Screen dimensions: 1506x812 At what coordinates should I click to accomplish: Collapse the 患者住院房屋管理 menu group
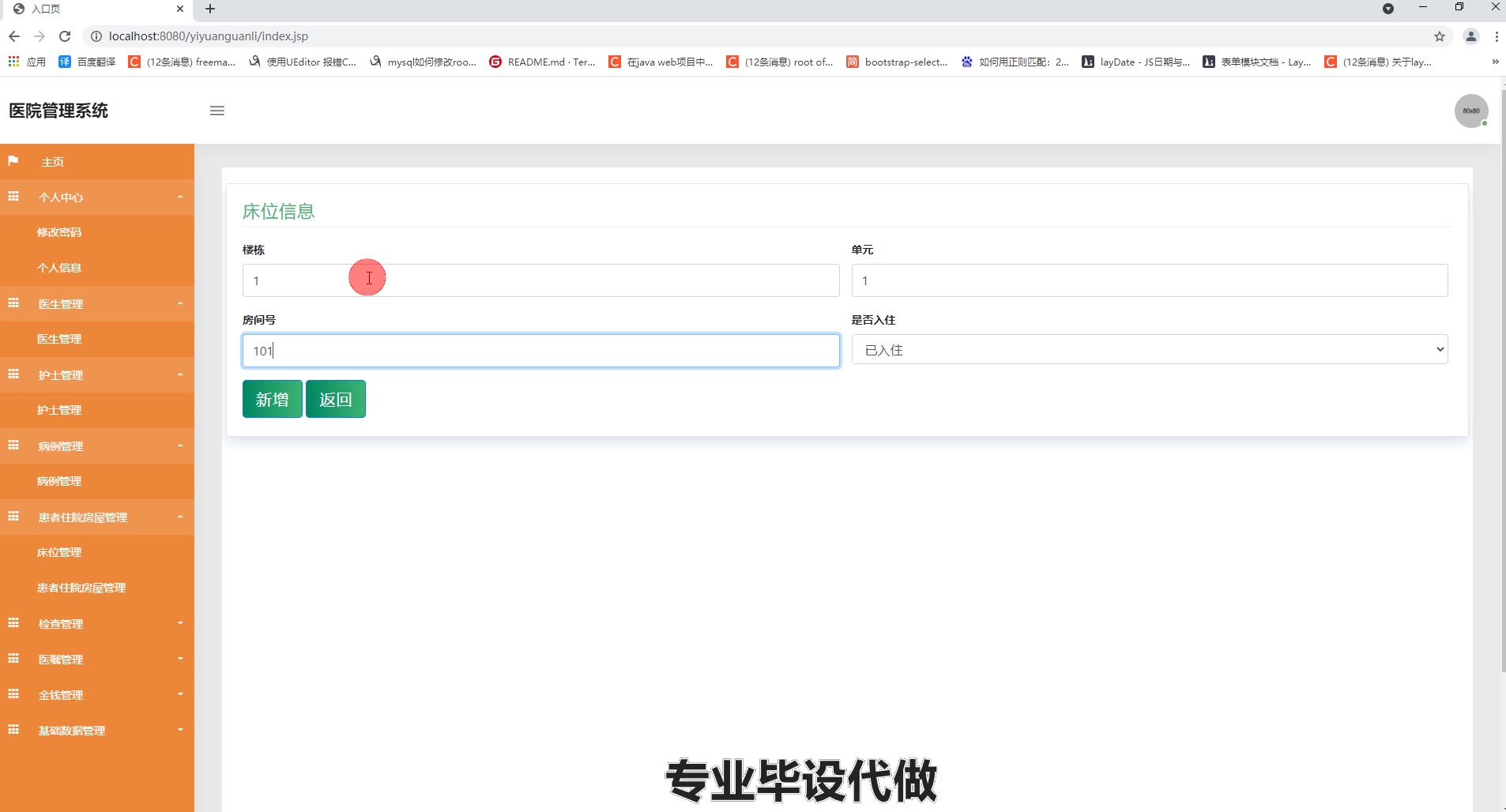tap(97, 517)
